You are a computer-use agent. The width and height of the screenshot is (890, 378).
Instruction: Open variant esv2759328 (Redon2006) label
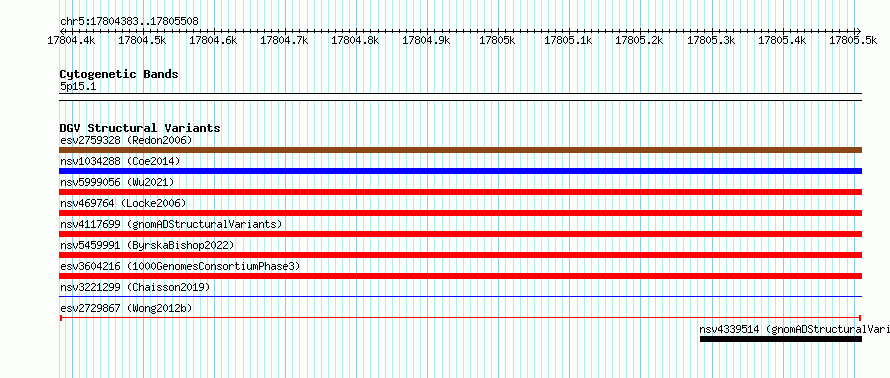pos(126,140)
